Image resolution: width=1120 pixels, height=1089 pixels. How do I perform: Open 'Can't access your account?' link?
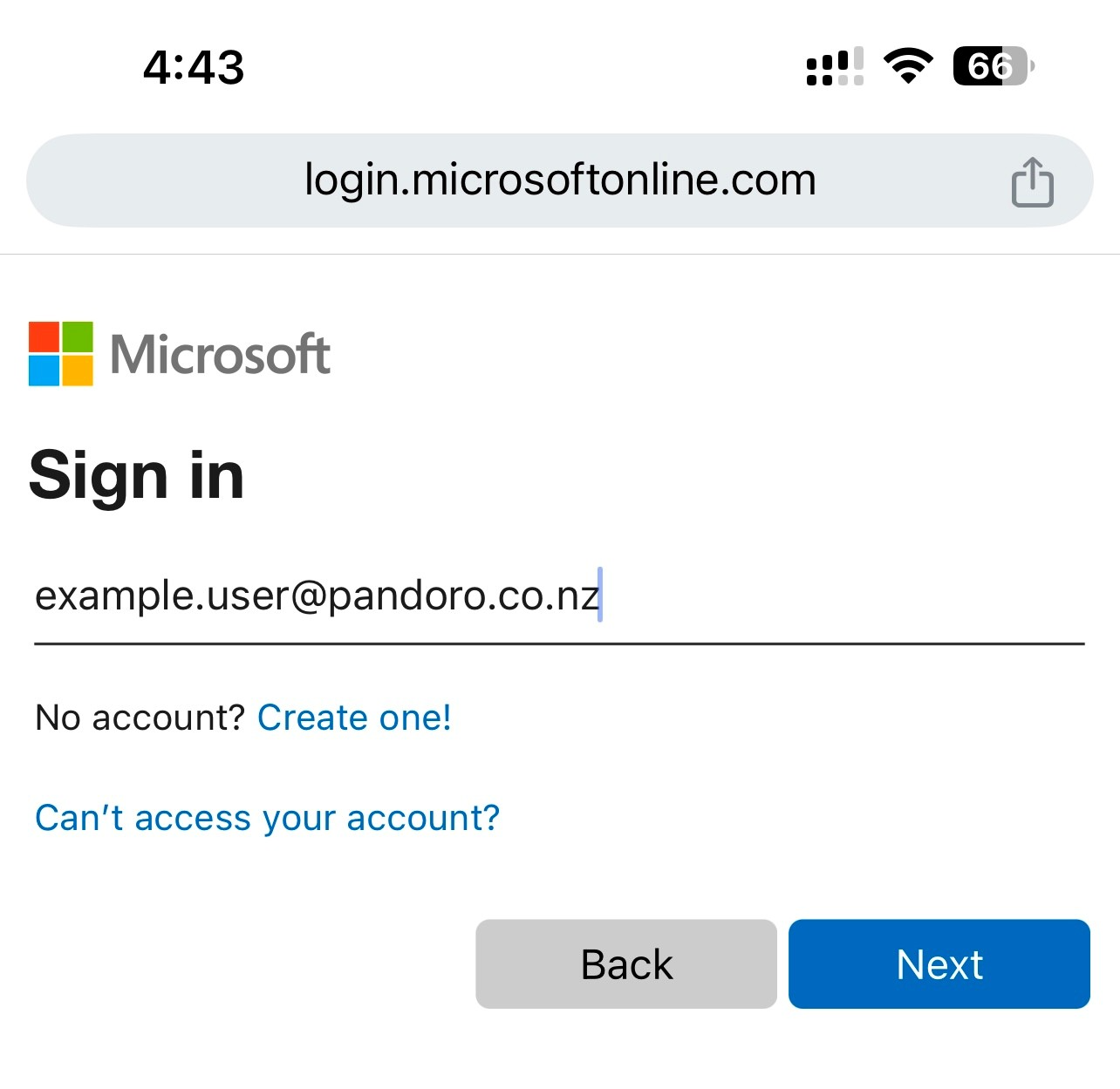coord(267,818)
